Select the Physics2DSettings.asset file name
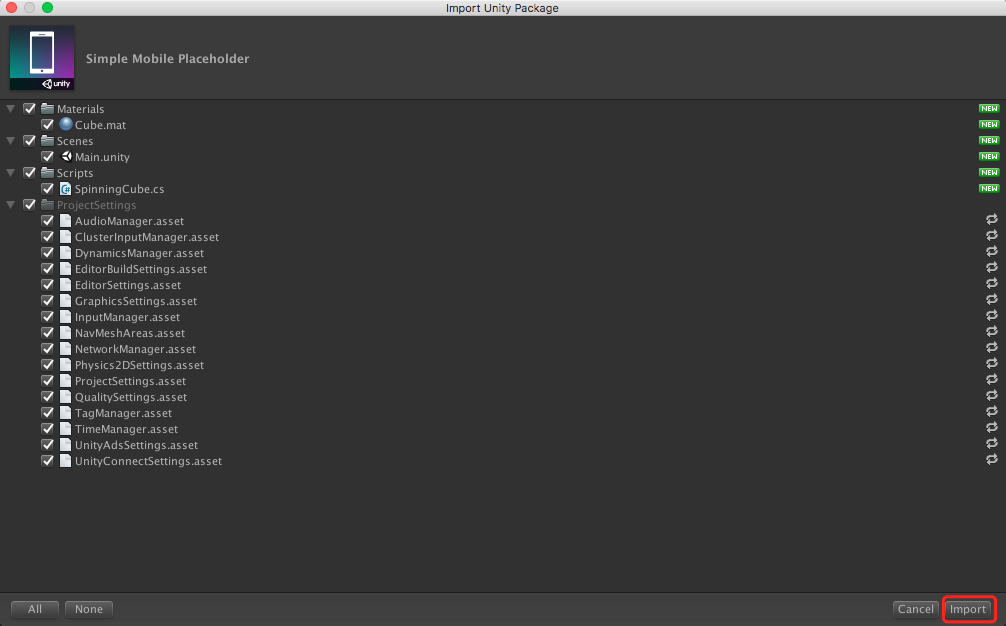 pyautogui.click(x=139, y=366)
